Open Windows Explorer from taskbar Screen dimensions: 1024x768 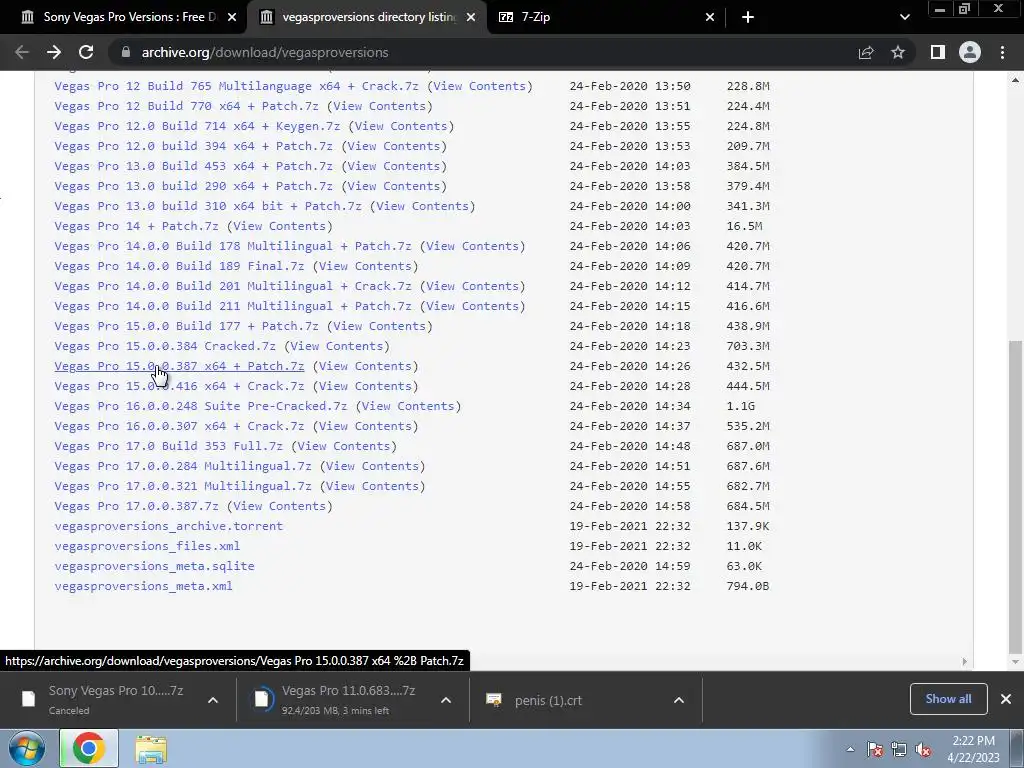click(152, 750)
